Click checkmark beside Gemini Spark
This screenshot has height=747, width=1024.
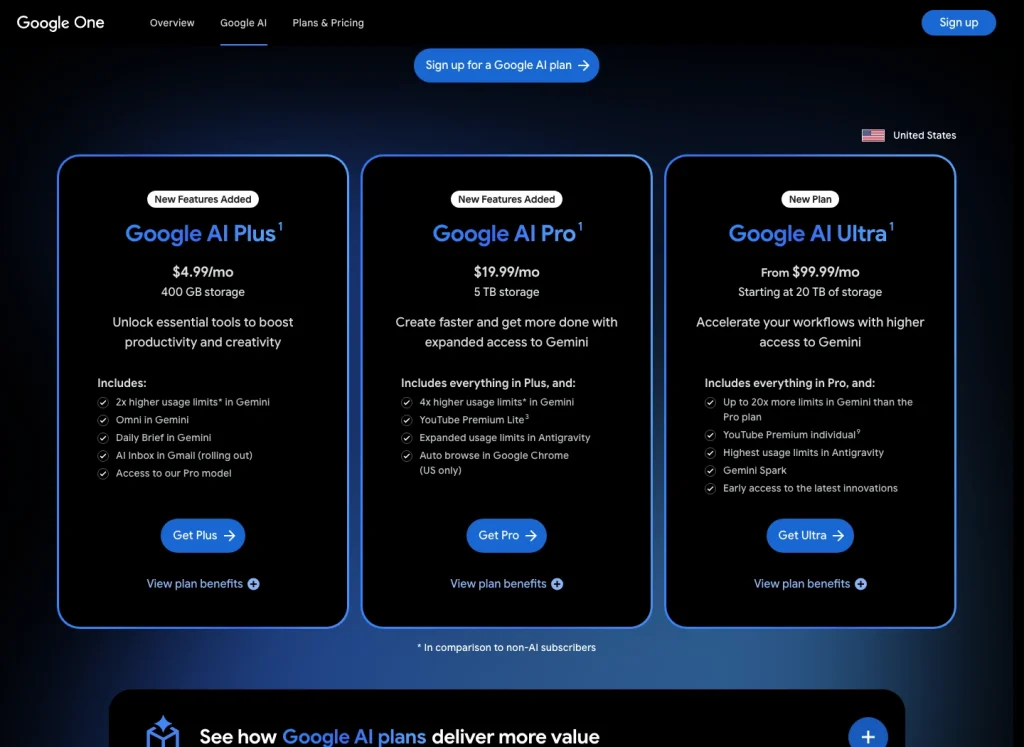(711, 471)
